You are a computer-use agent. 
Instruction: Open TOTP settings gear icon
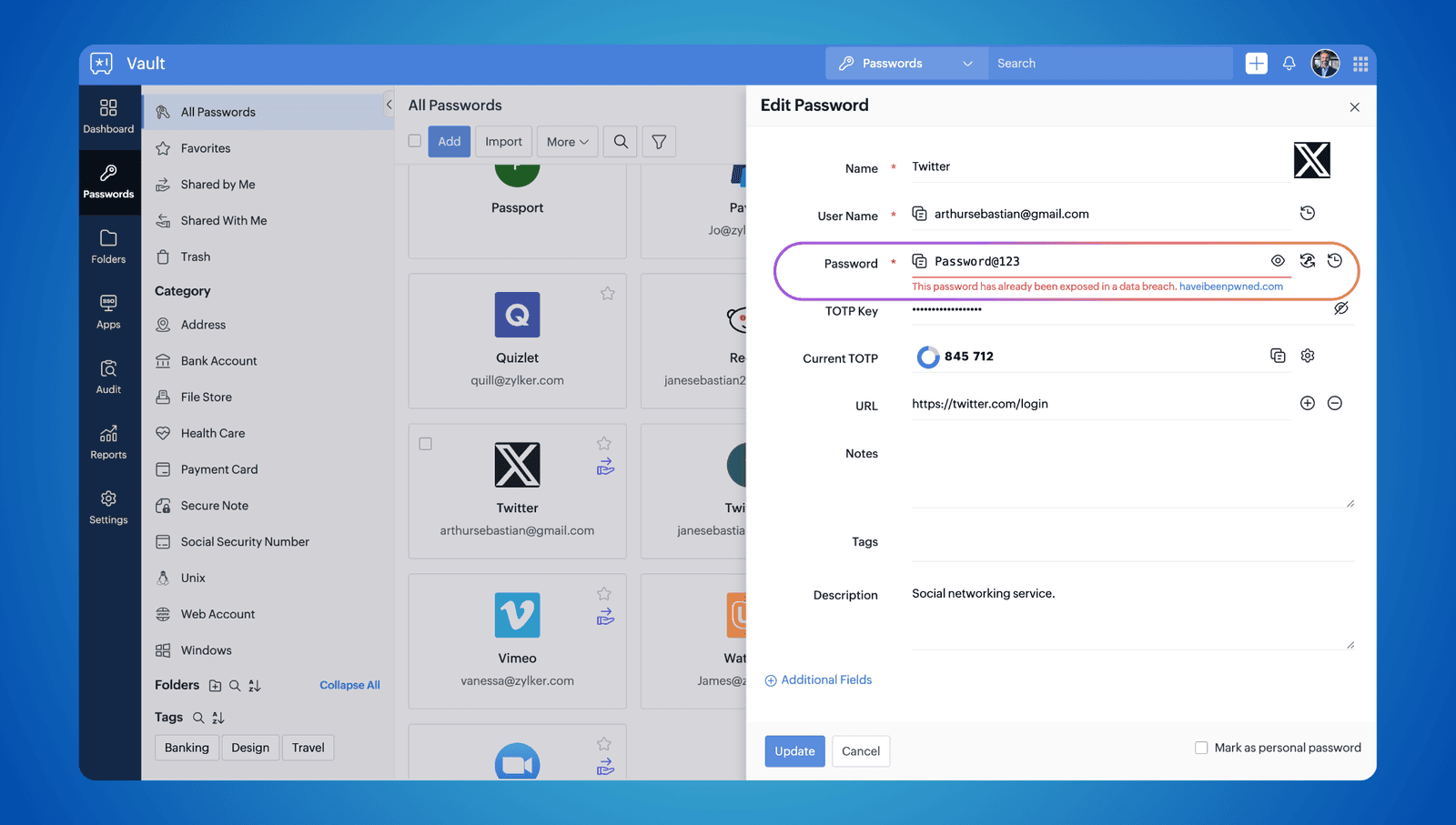pos(1307,356)
